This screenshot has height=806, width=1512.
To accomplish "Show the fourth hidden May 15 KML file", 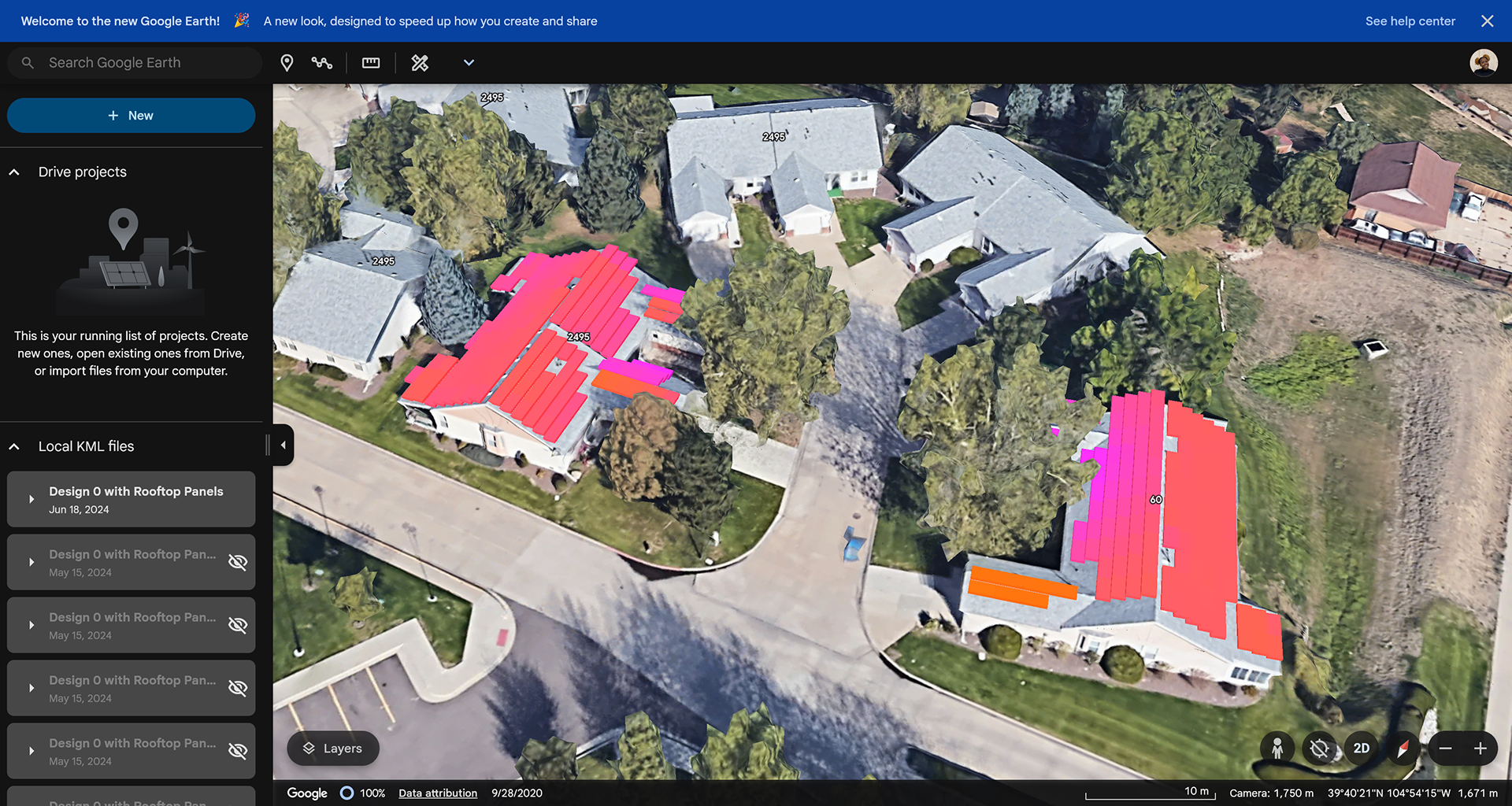I will (238, 751).
